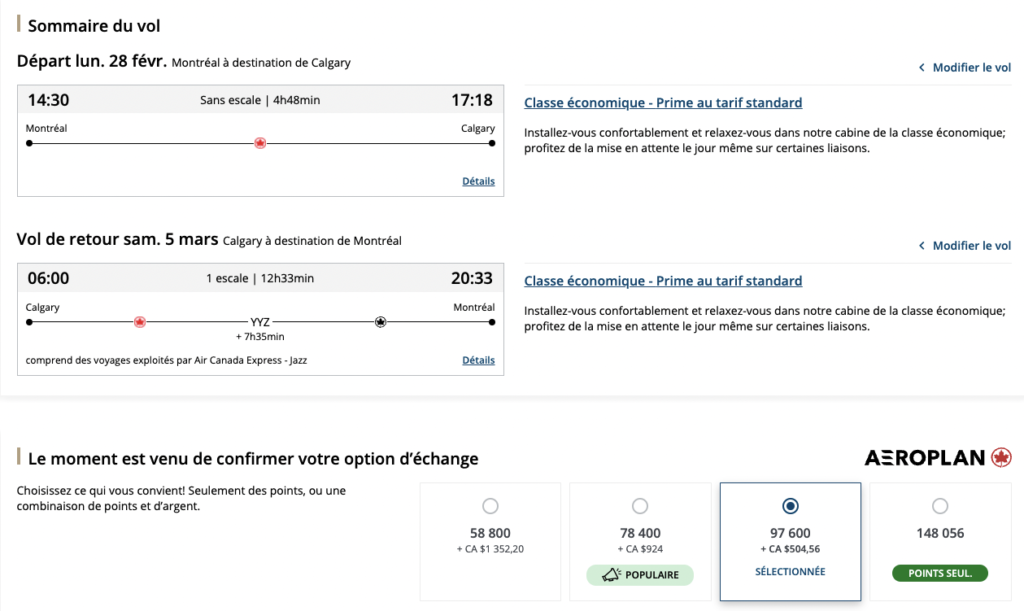
Task: Click Modifier le vol for the return flight
Action: pyautogui.click(x=971, y=246)
